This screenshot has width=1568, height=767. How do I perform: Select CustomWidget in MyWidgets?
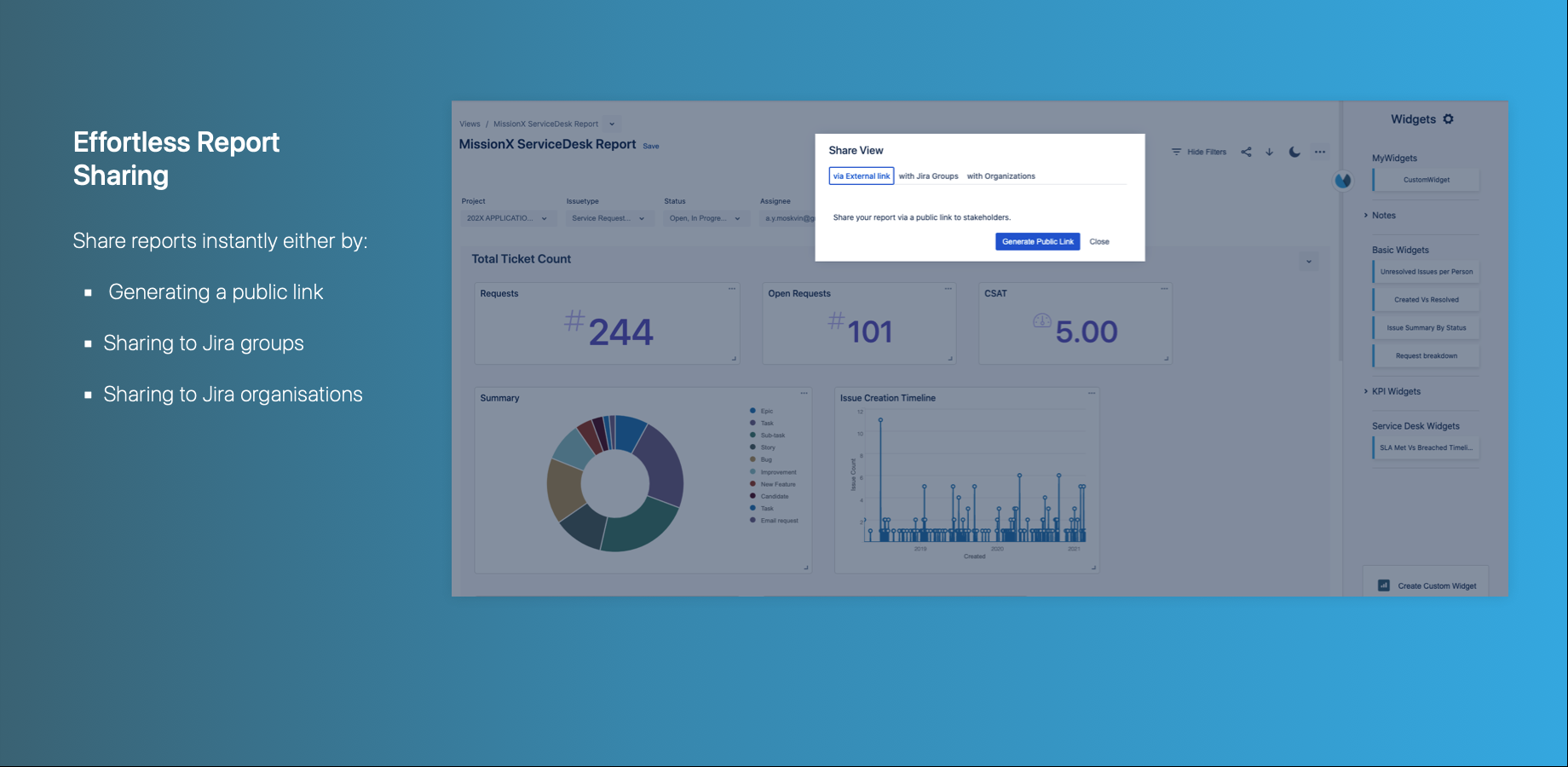pyautogui.click(x=1426, y=180)
